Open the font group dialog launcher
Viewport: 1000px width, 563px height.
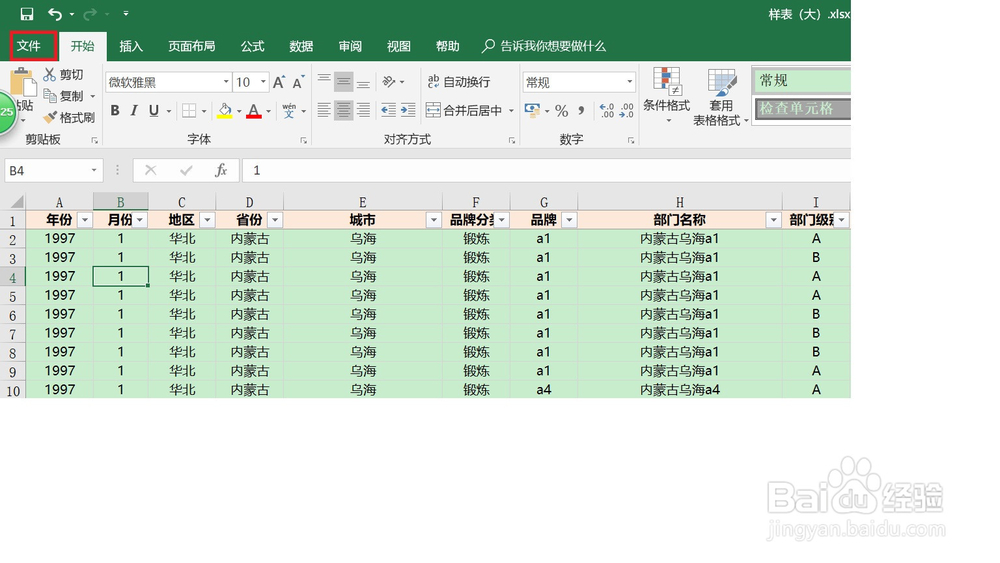(304, 140)
